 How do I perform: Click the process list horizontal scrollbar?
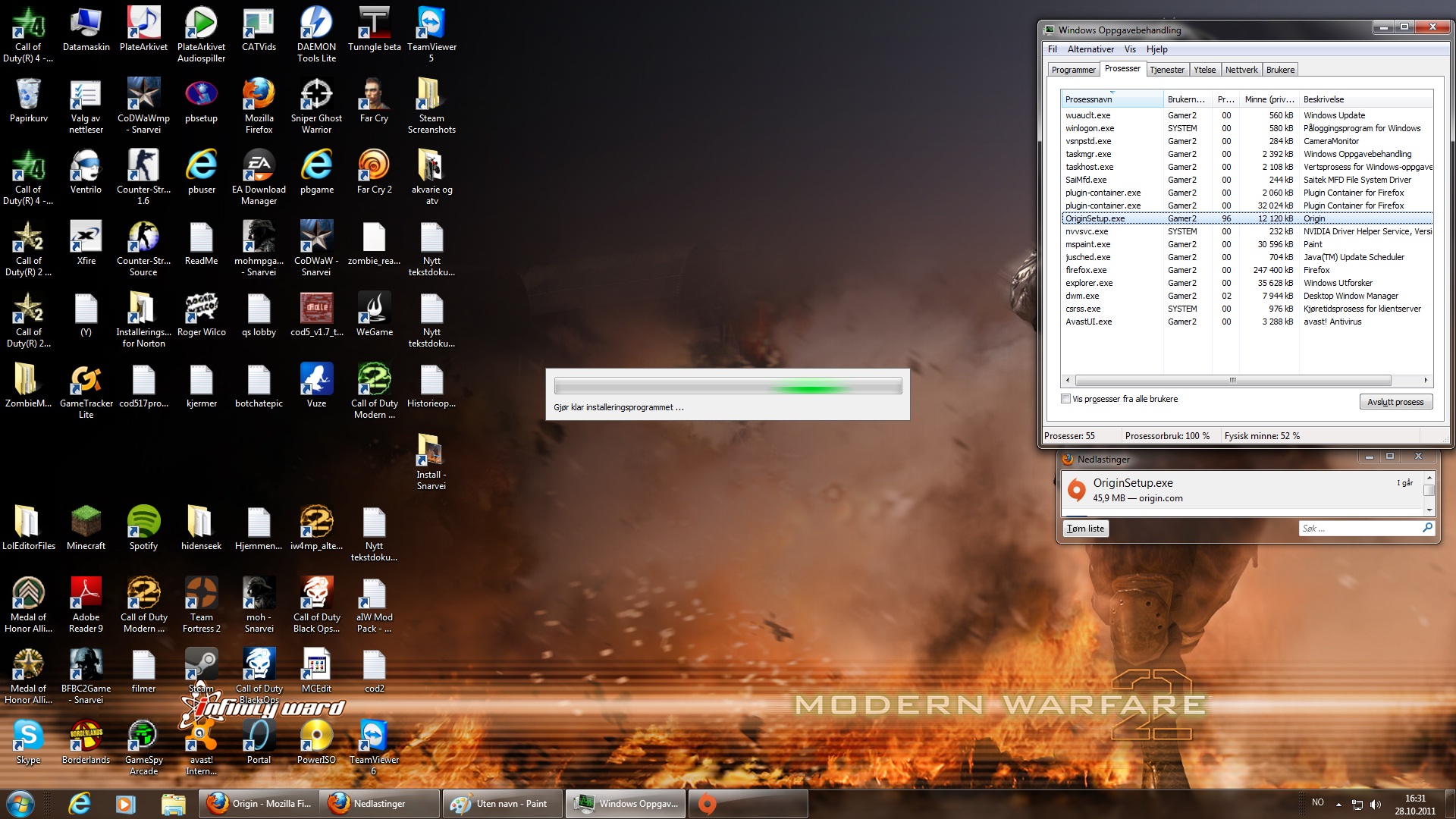1233,380
